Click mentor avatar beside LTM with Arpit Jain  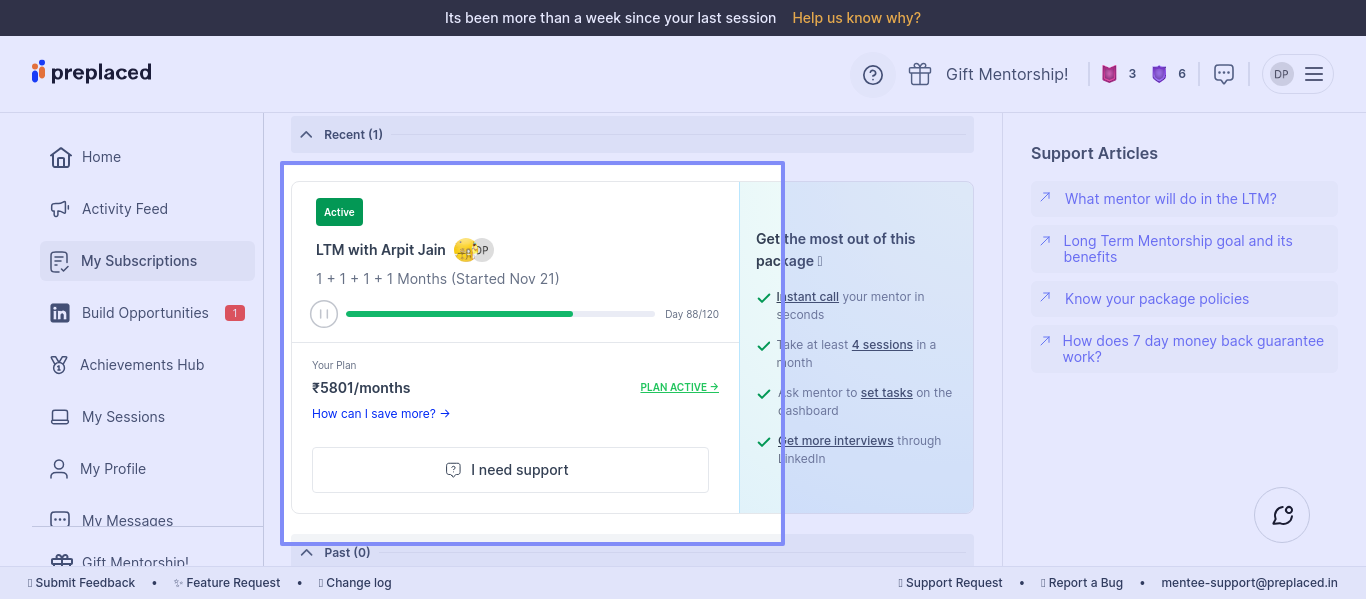pyautogui.click(x=466, y=250)
